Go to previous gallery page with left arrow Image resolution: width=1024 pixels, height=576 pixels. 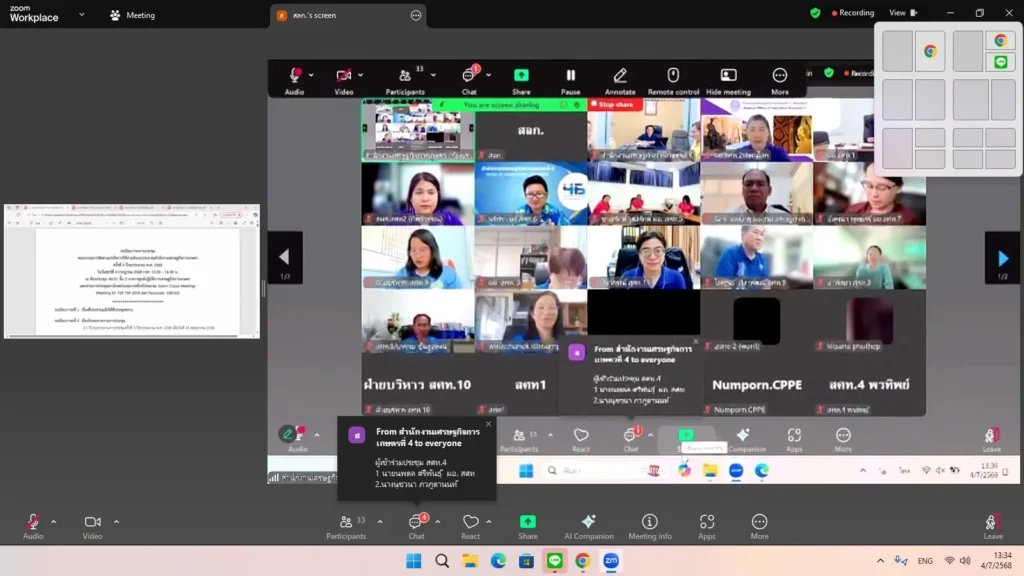285,258
